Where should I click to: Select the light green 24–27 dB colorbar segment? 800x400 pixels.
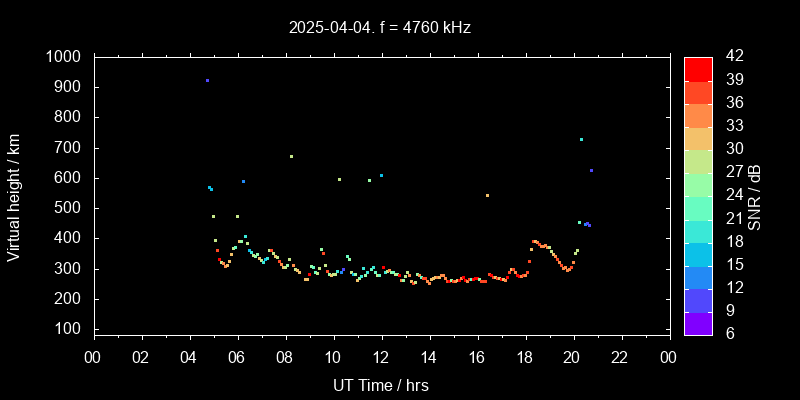click(698, 184)
